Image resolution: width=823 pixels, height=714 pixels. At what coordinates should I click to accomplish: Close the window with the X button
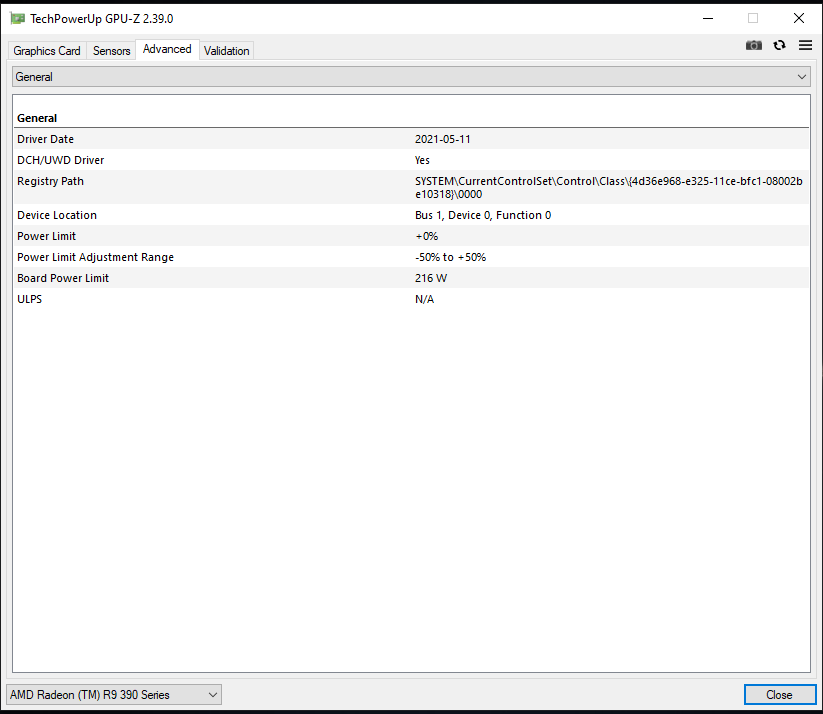coord(799,18)
